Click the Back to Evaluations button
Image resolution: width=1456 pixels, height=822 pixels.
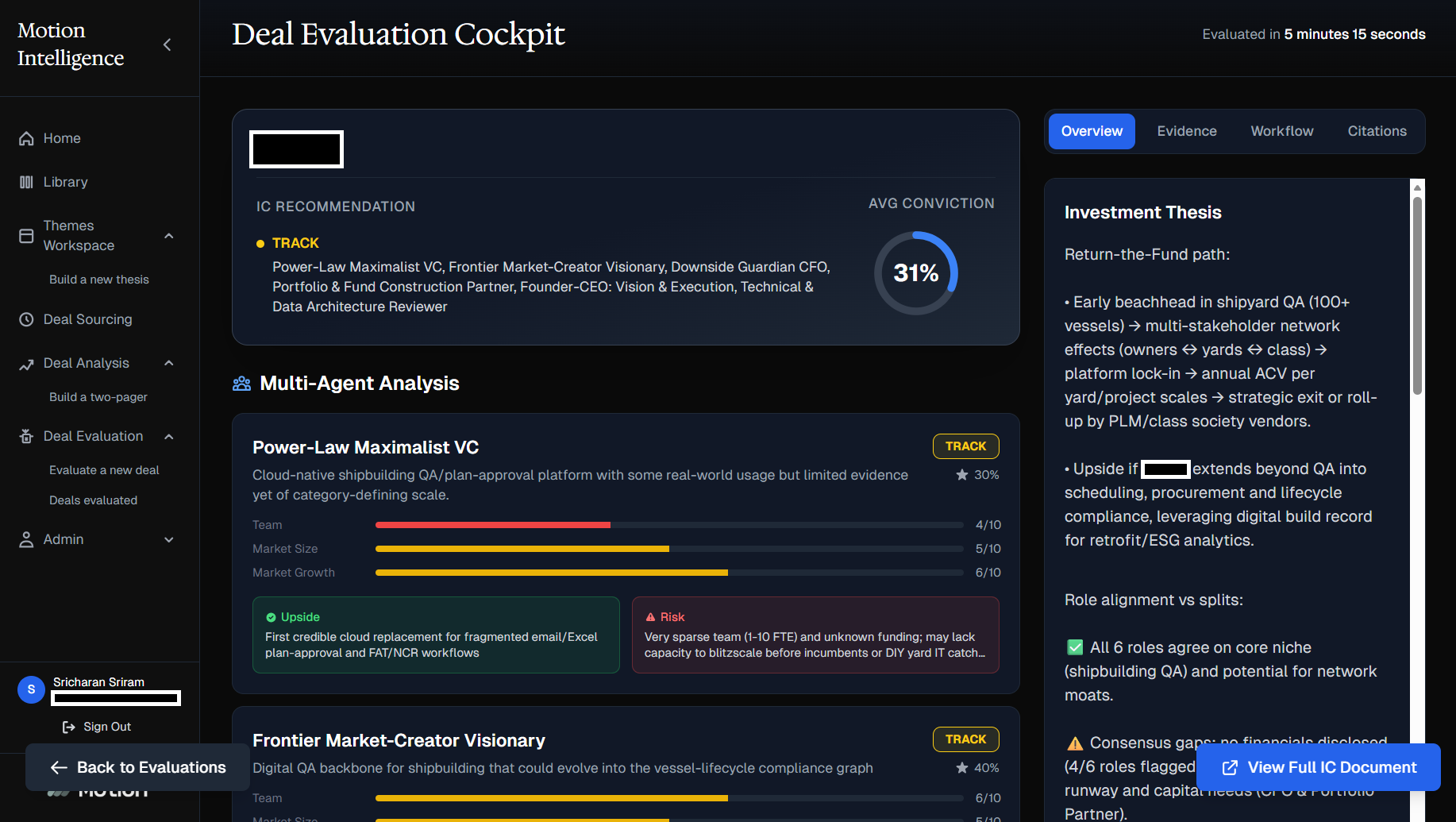click(138, 767)
